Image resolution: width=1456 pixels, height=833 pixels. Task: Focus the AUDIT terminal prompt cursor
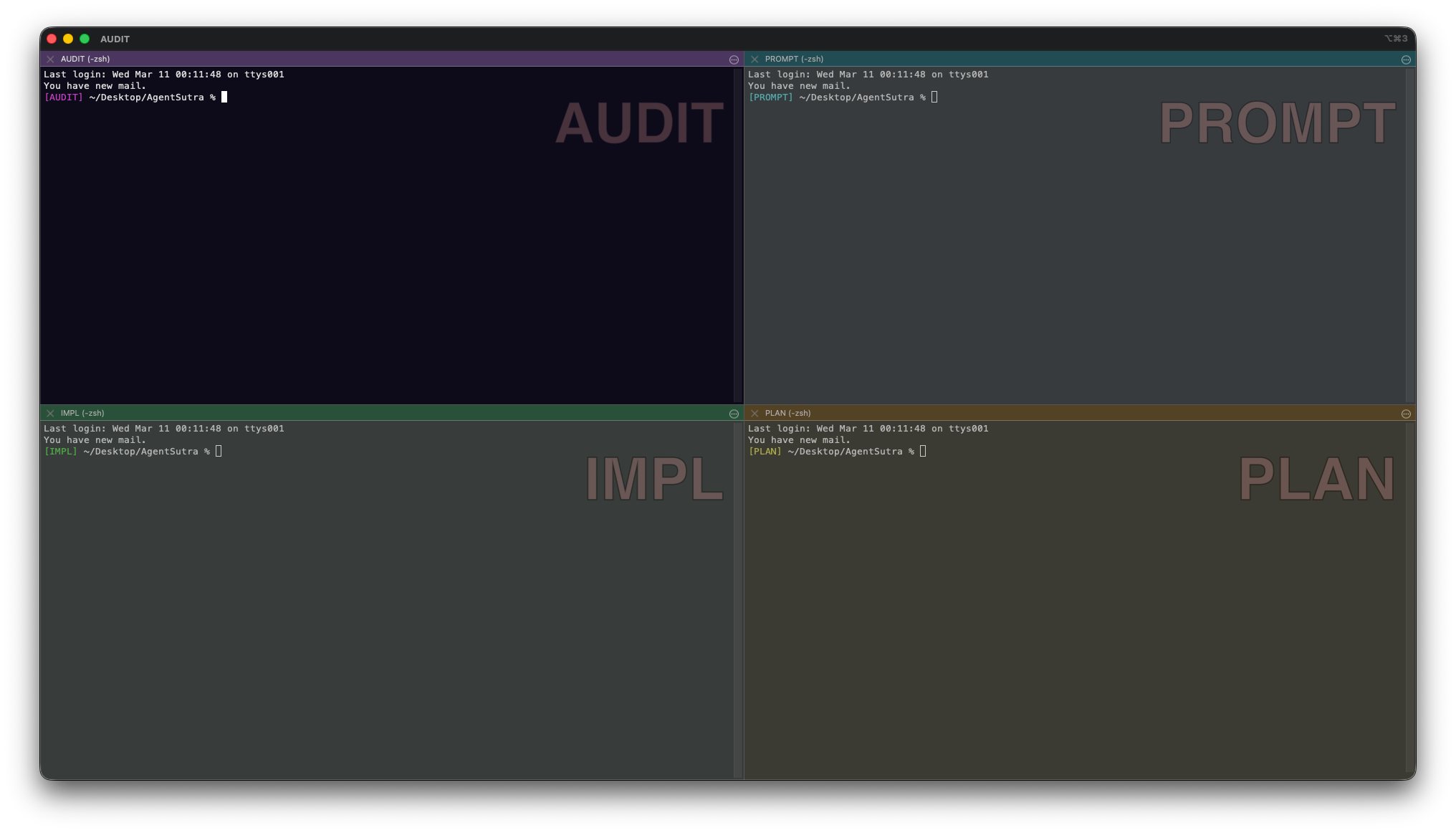tap(224, 97)
